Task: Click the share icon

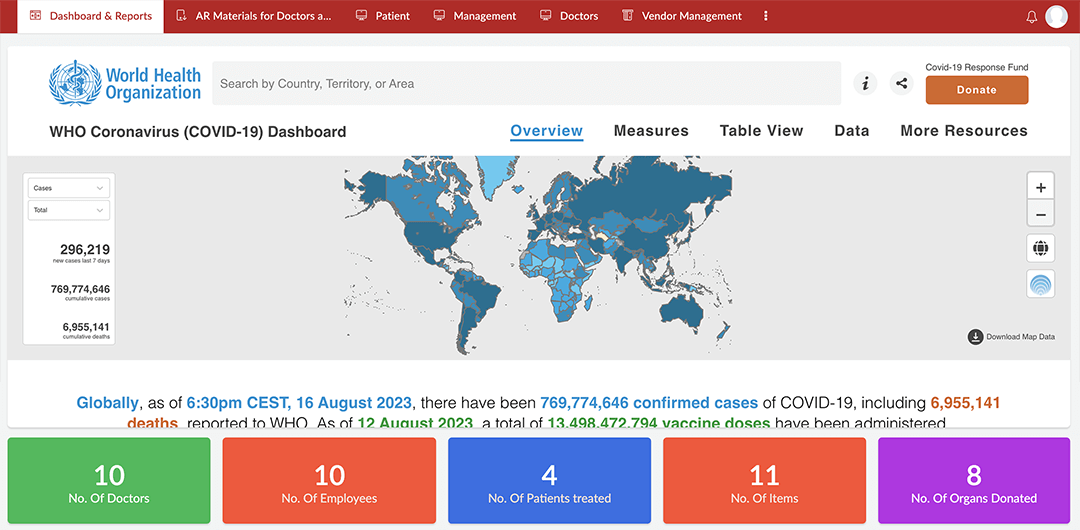Action: click(x=901, y=83)
